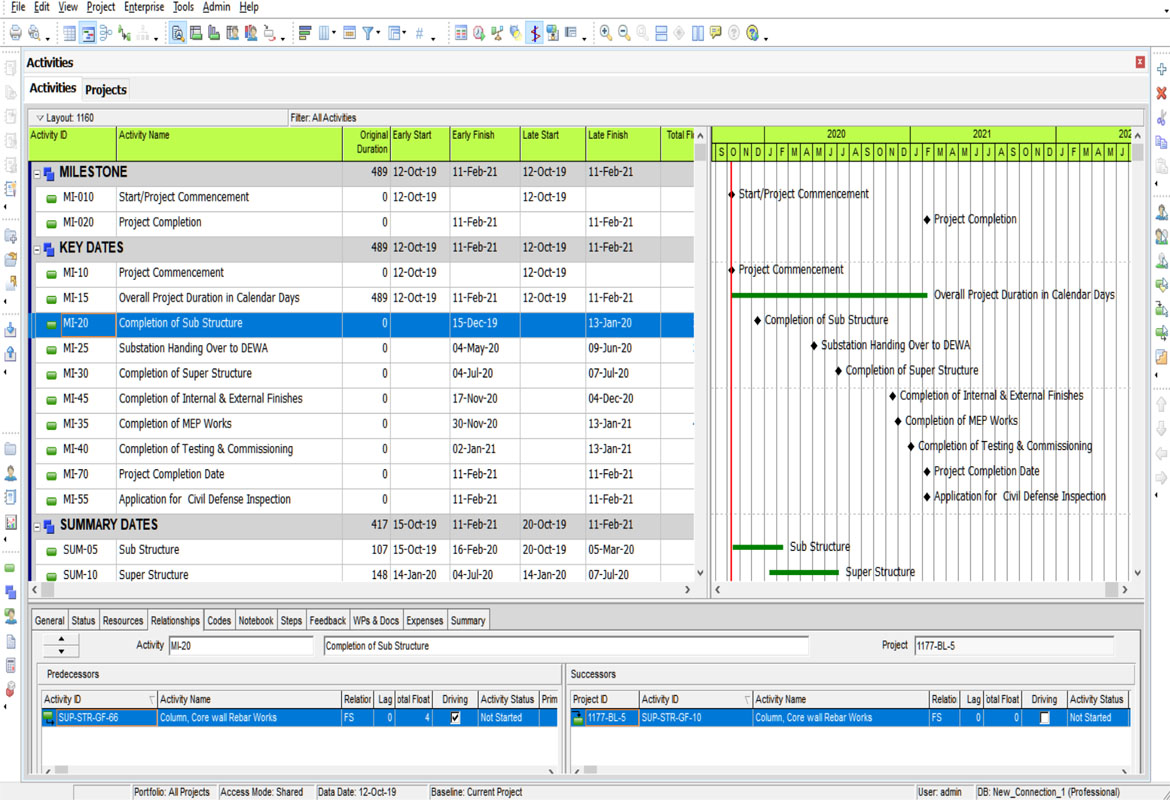Sort by the Late Finish column header

[x=622, y=143]
